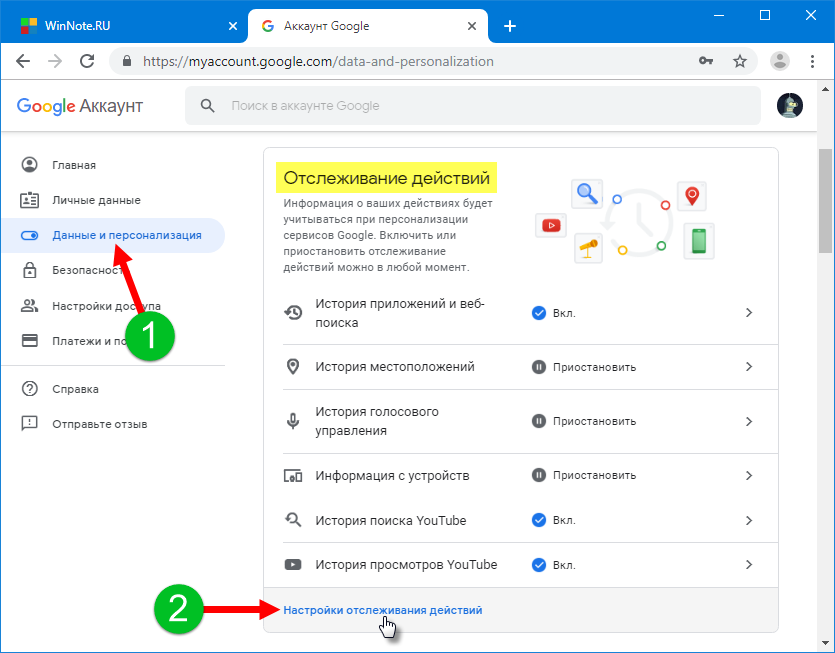Click Личные данные ID card icon
Viewport: 835px width, 653px height.
(x=29, y=200)
